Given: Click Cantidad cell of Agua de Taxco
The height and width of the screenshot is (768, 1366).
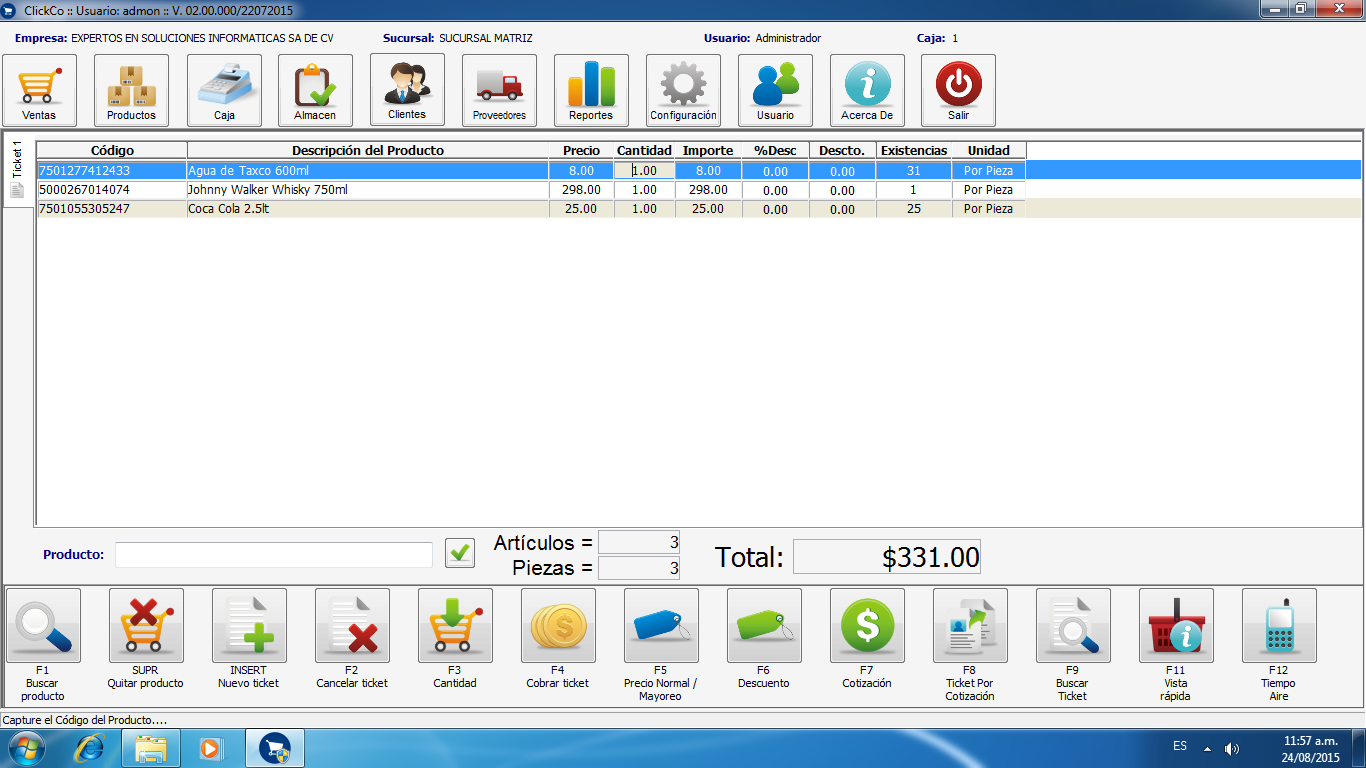Looking at the screenshot, I should 644,171.
